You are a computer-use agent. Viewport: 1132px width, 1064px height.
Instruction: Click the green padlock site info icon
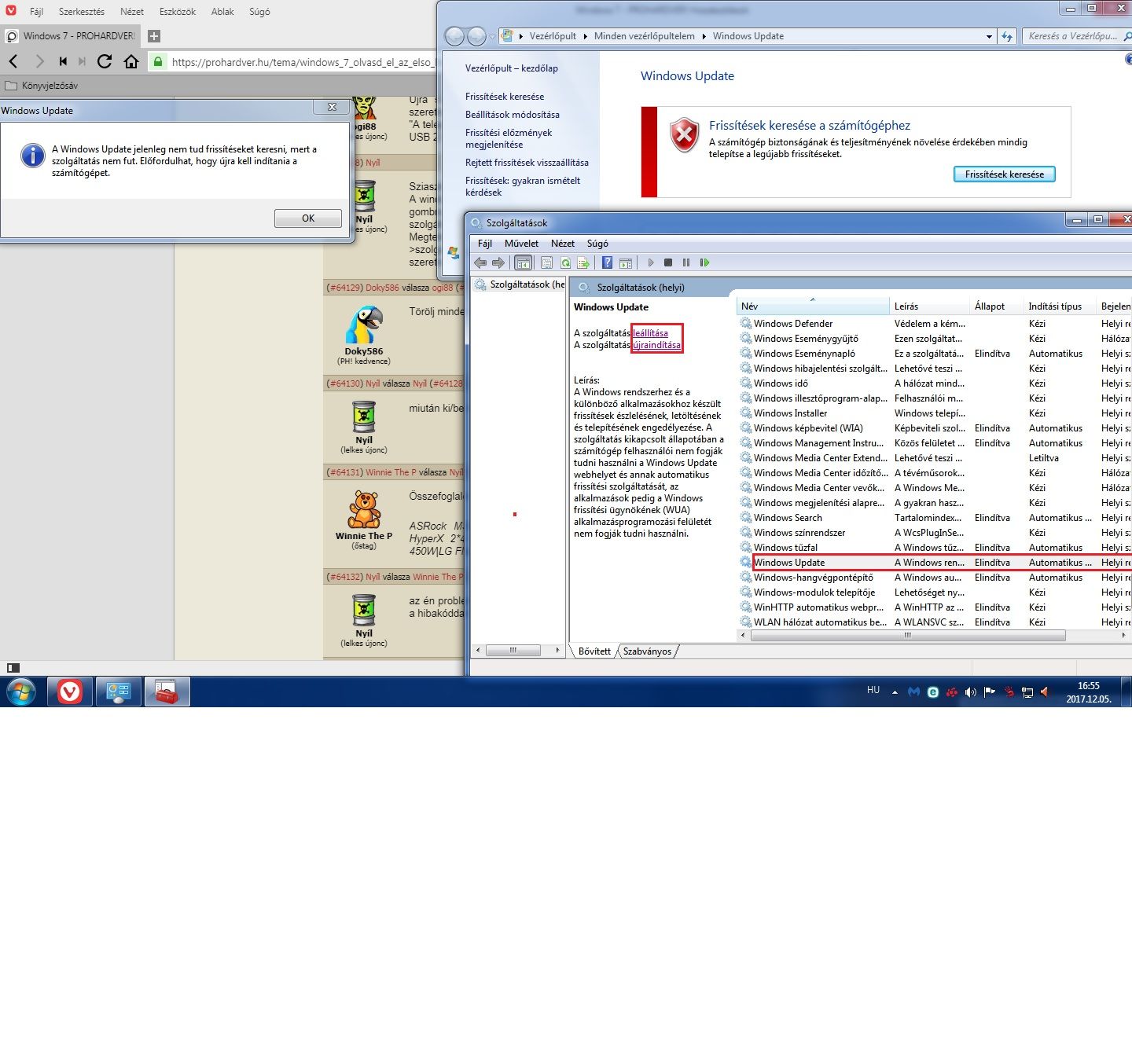click(x=158, y=61)
